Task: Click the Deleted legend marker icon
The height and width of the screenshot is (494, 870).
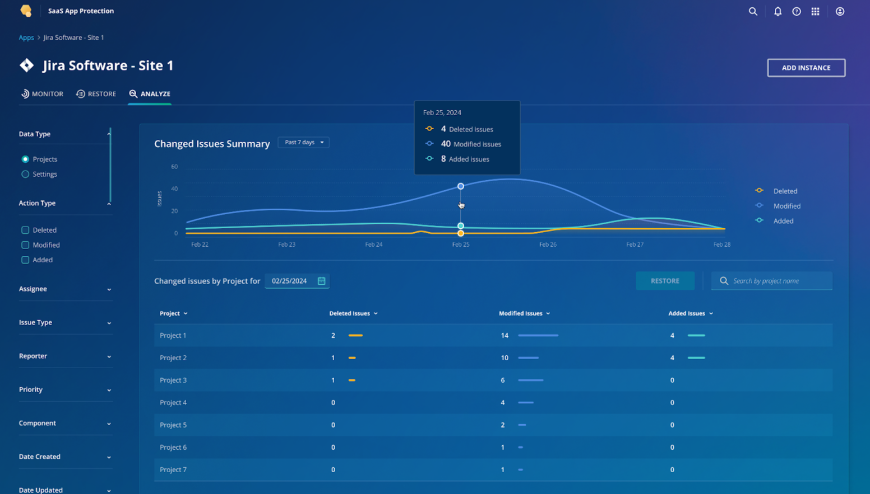Action: [x=759, y=190]
